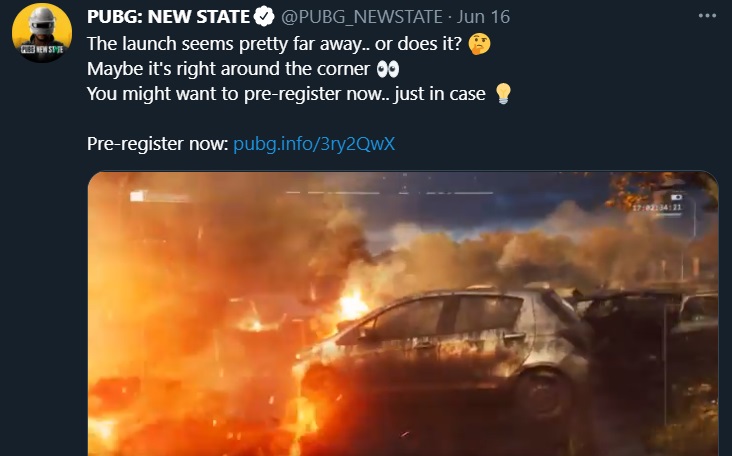The width and height of the screenshot is (732, 456).
Task: Click the white recording indicator in video
Action: 137,196
